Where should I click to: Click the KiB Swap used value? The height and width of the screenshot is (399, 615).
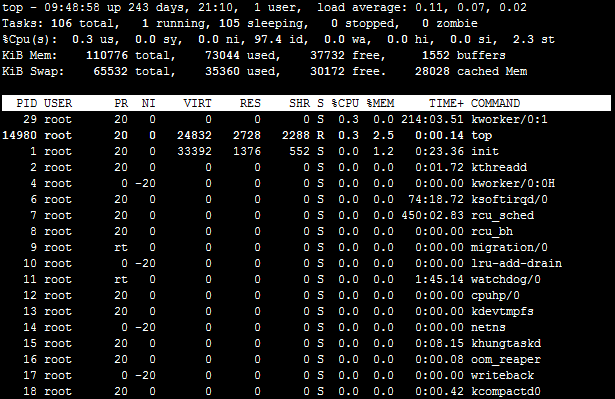222,71
